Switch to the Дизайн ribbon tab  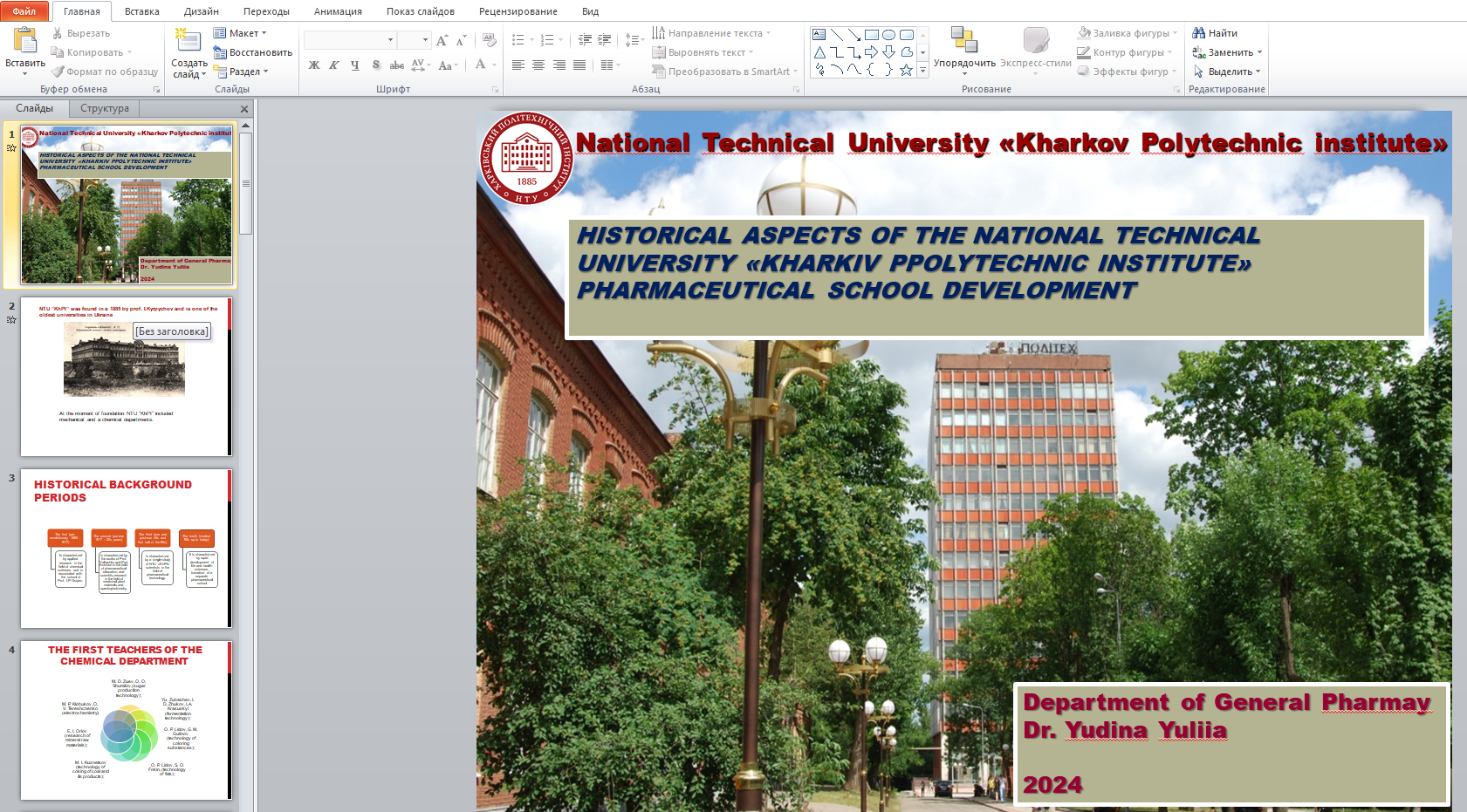[201, 11]
